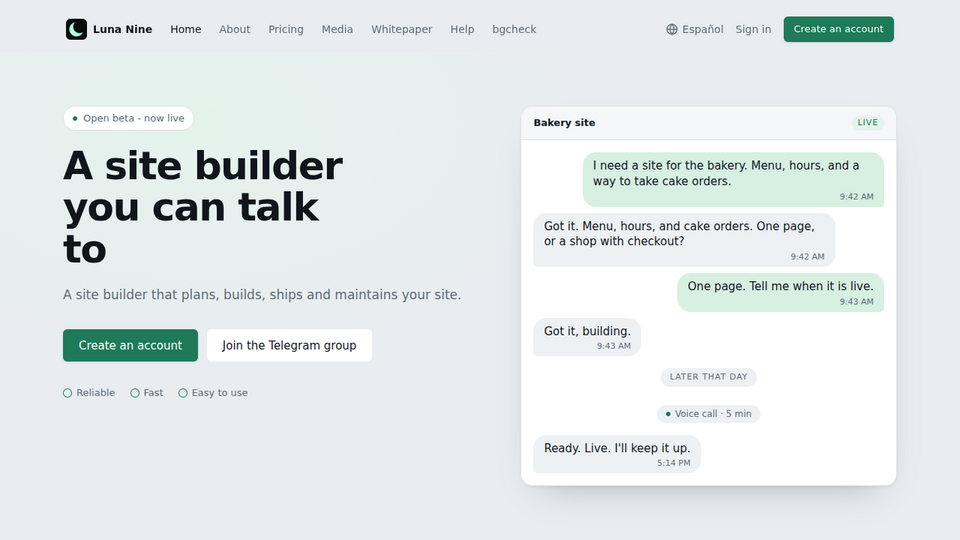Click the Sign in link
Image resolution: width=960 pixels, height=540 pixels.
[753, 29]
